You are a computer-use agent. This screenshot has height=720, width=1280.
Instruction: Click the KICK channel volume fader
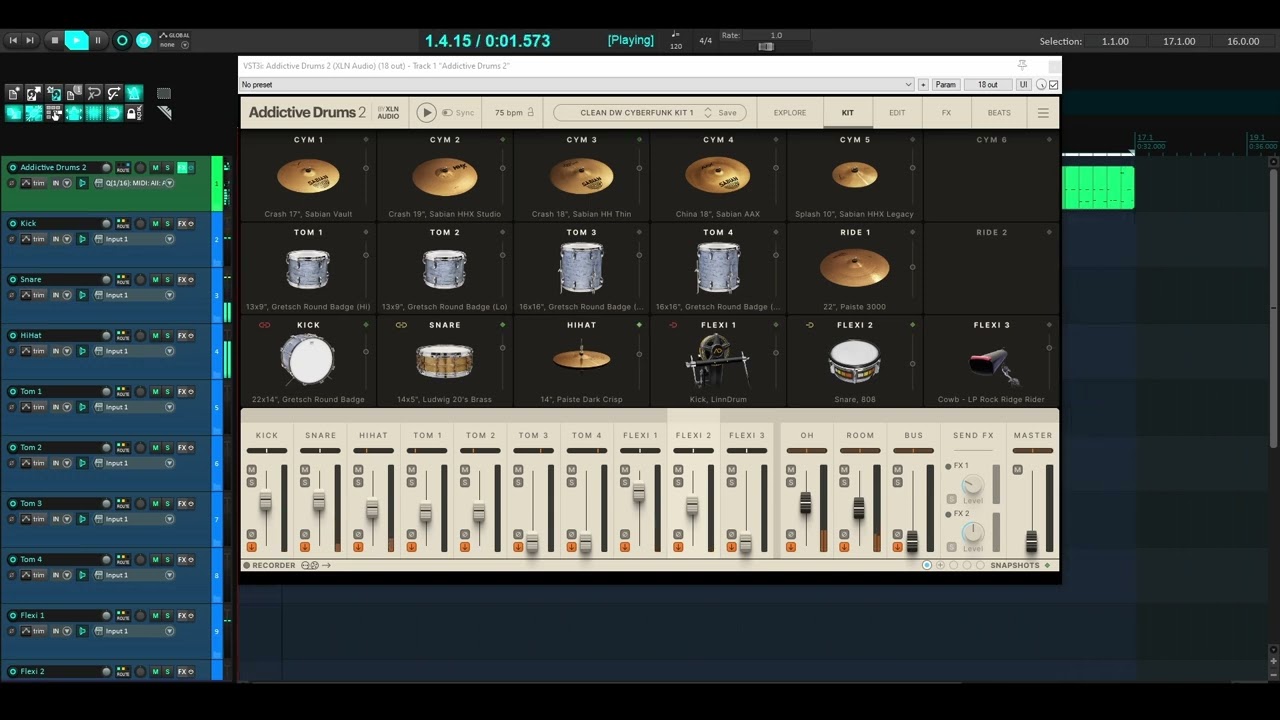coord(266,502)
